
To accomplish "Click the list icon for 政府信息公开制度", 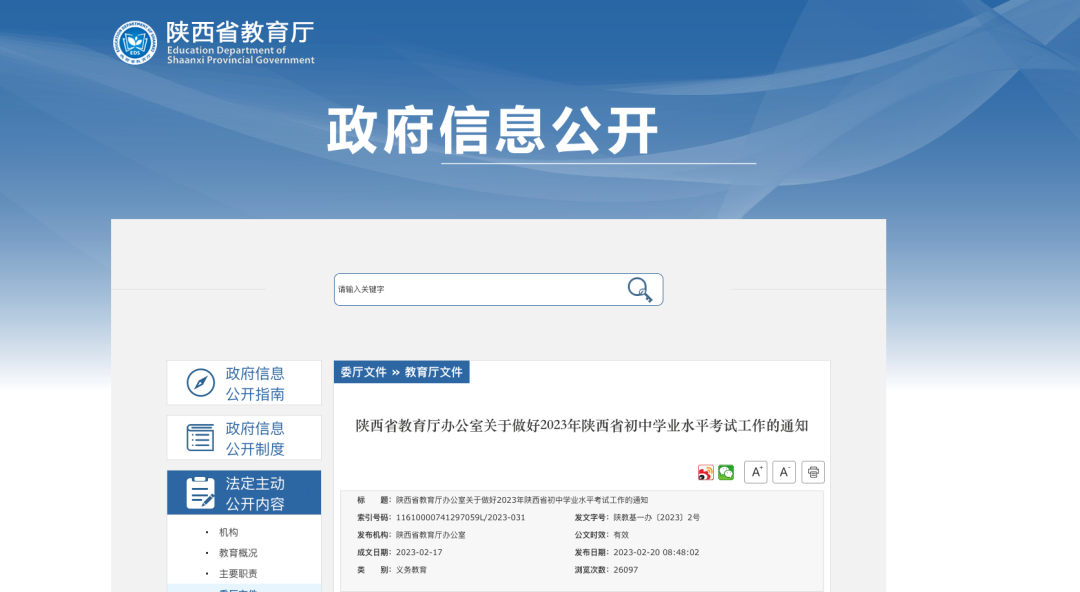I will point(201,438).
